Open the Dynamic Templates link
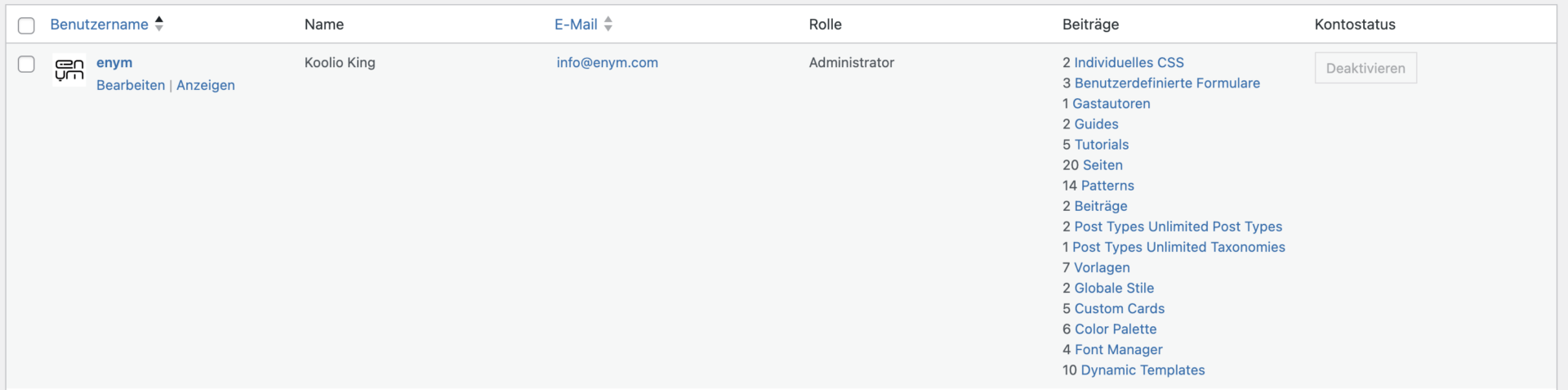The height and width of the screenshot is (390, 1568). coord(1143,370)
